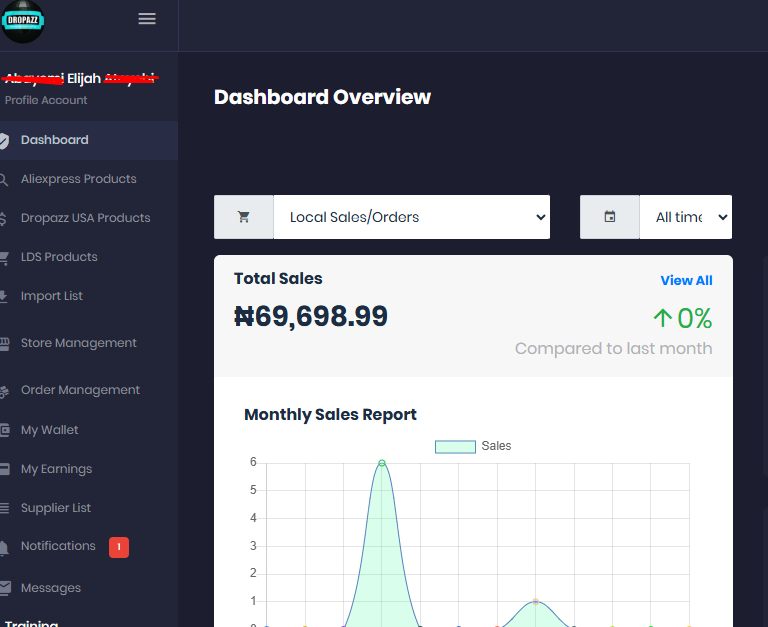
Task: Open the Profile Account link
Action: coord(46,100)
